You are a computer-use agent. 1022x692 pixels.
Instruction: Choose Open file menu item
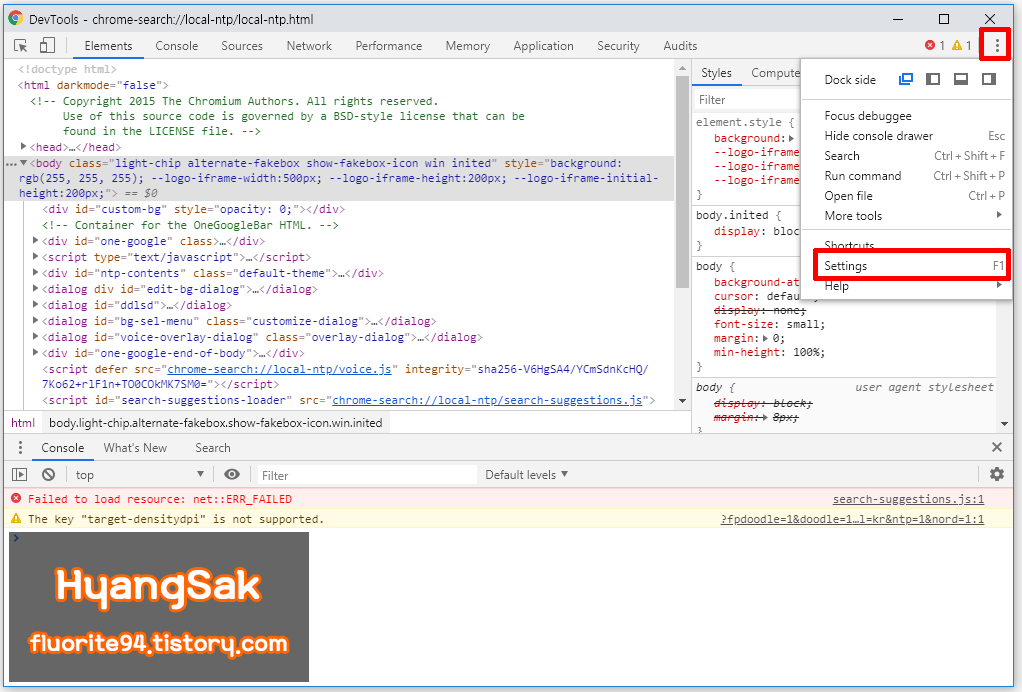(906, 195)
